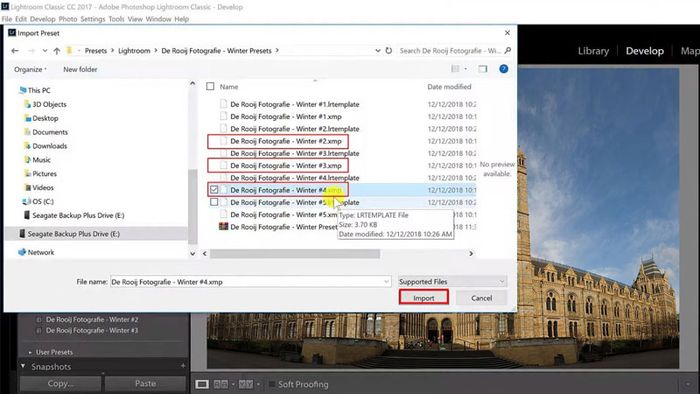Click the up-one-level arrow in Import Preset
This screenshot has height=394, width=700.
[57, 51]
